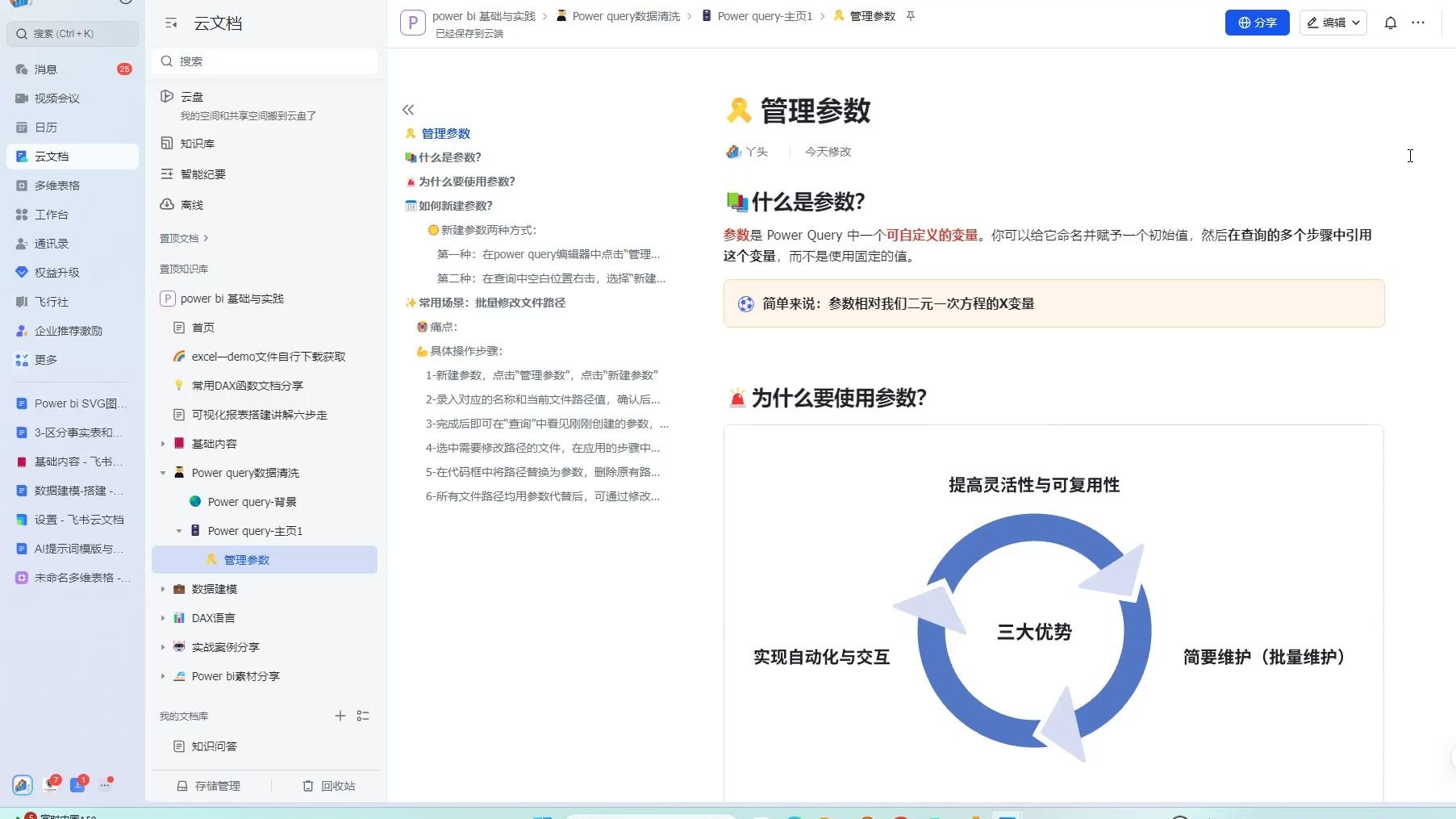This screenshot has width=1456, height=819.
Task: Collapse the Power query数据清洗 tree node
Action: [x=163, y=473]
